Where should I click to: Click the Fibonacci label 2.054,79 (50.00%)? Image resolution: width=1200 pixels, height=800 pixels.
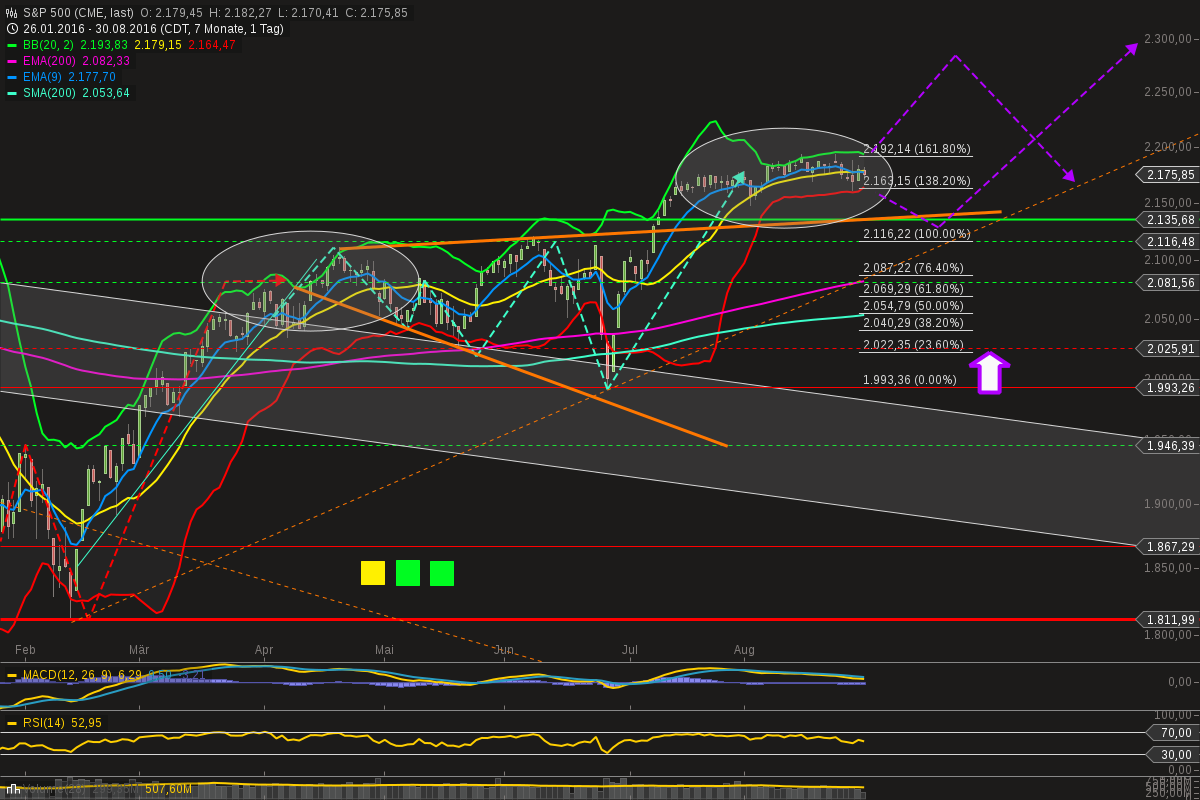[913, 306]
